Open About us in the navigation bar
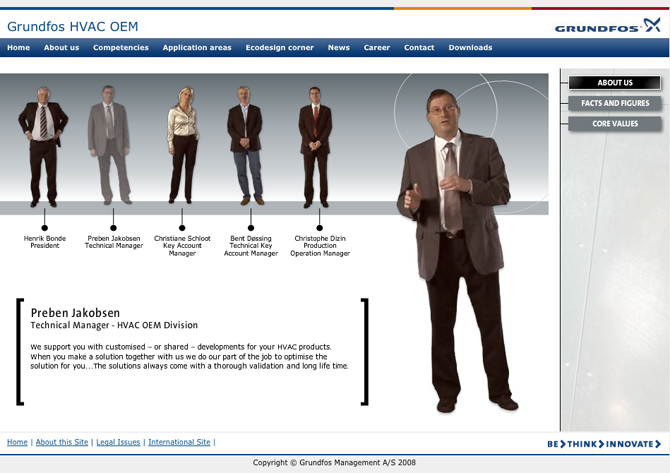 62,47
